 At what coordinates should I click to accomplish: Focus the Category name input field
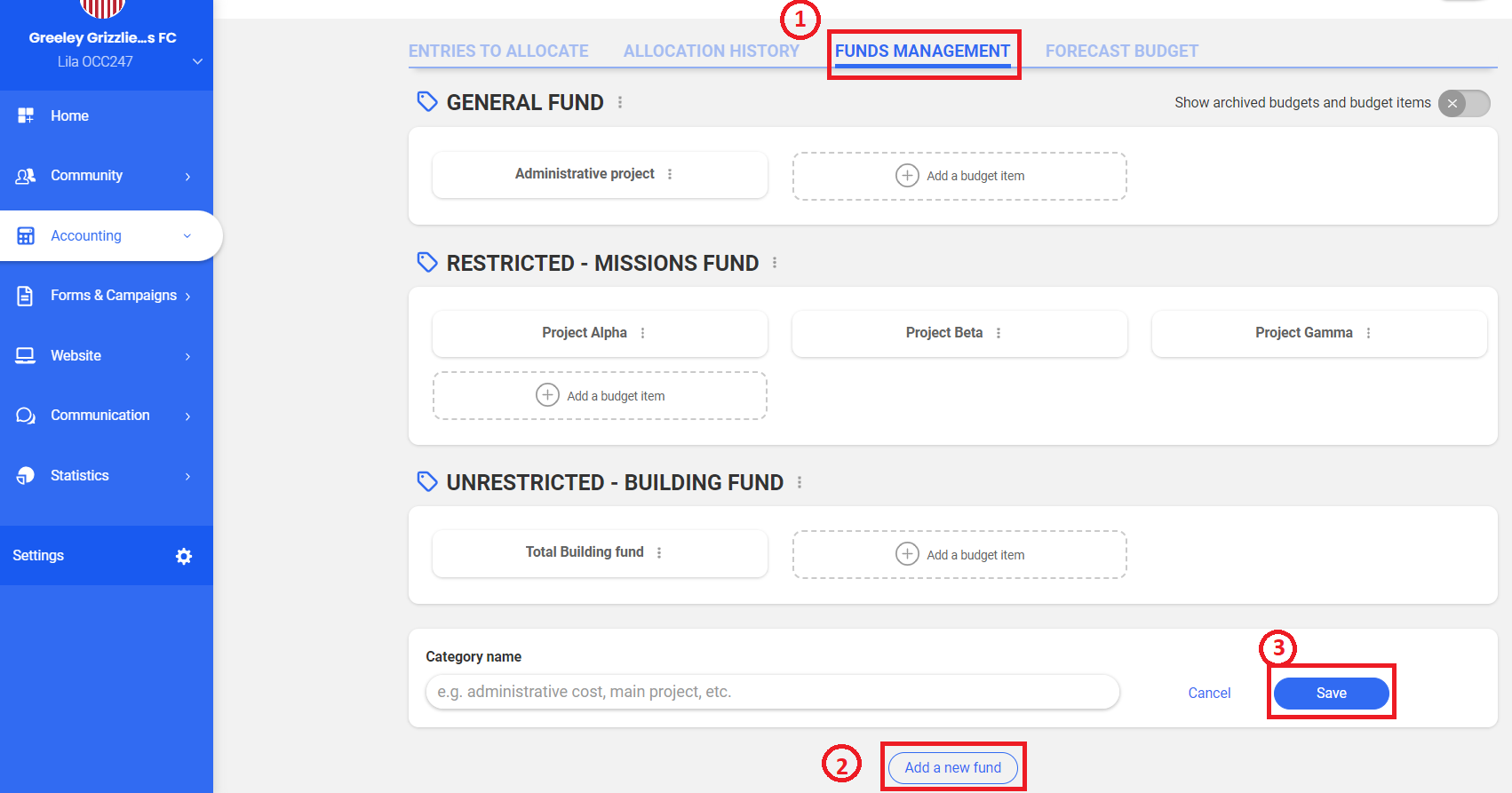pyautogui.click(x=772, y=692)
